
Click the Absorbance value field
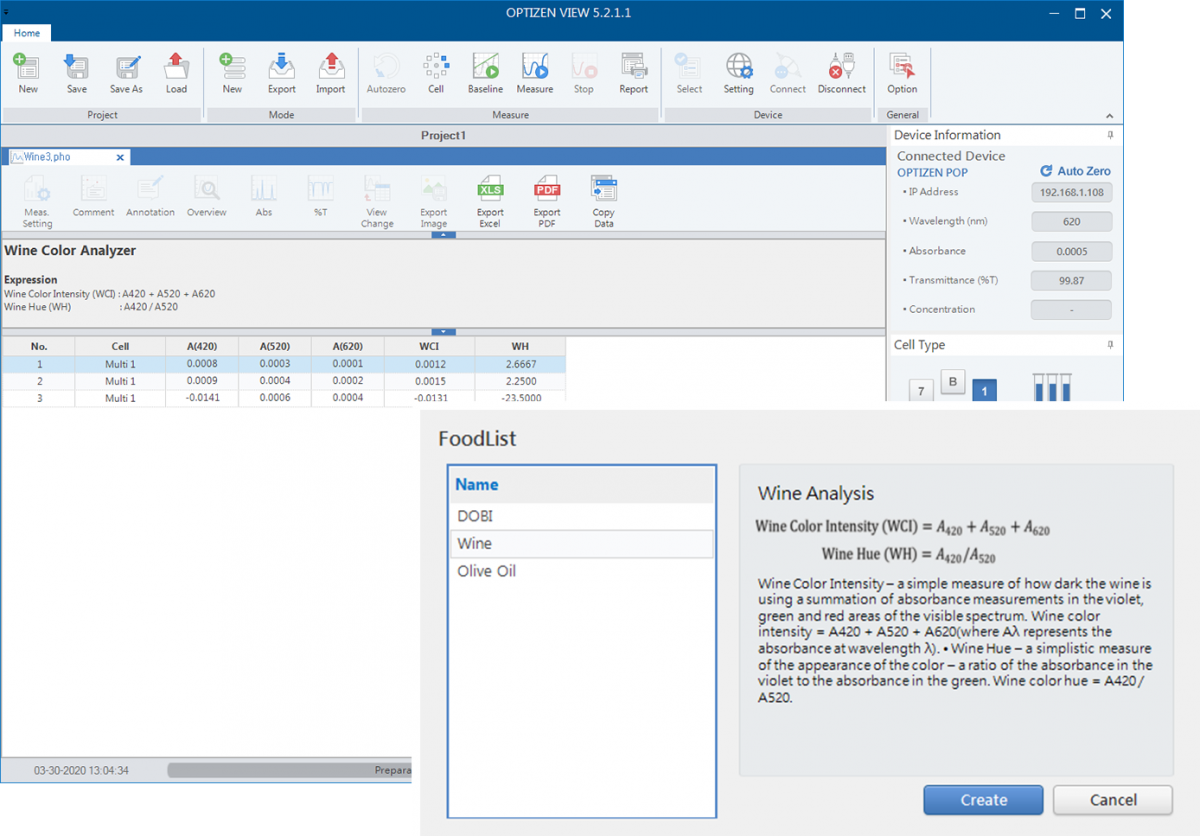pyautogui.click(x=1071, y=251)
